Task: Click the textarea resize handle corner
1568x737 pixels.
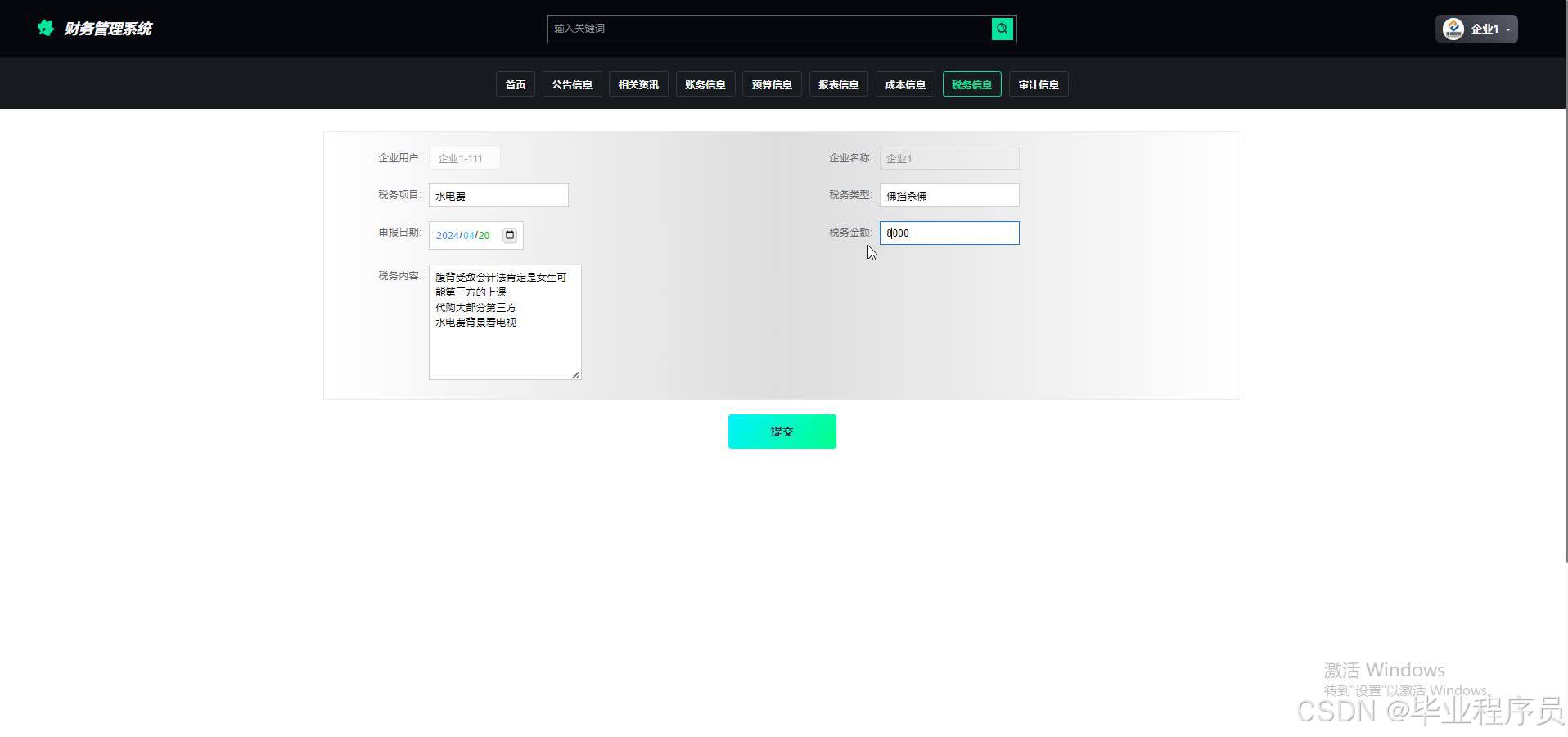Action: 576,374
